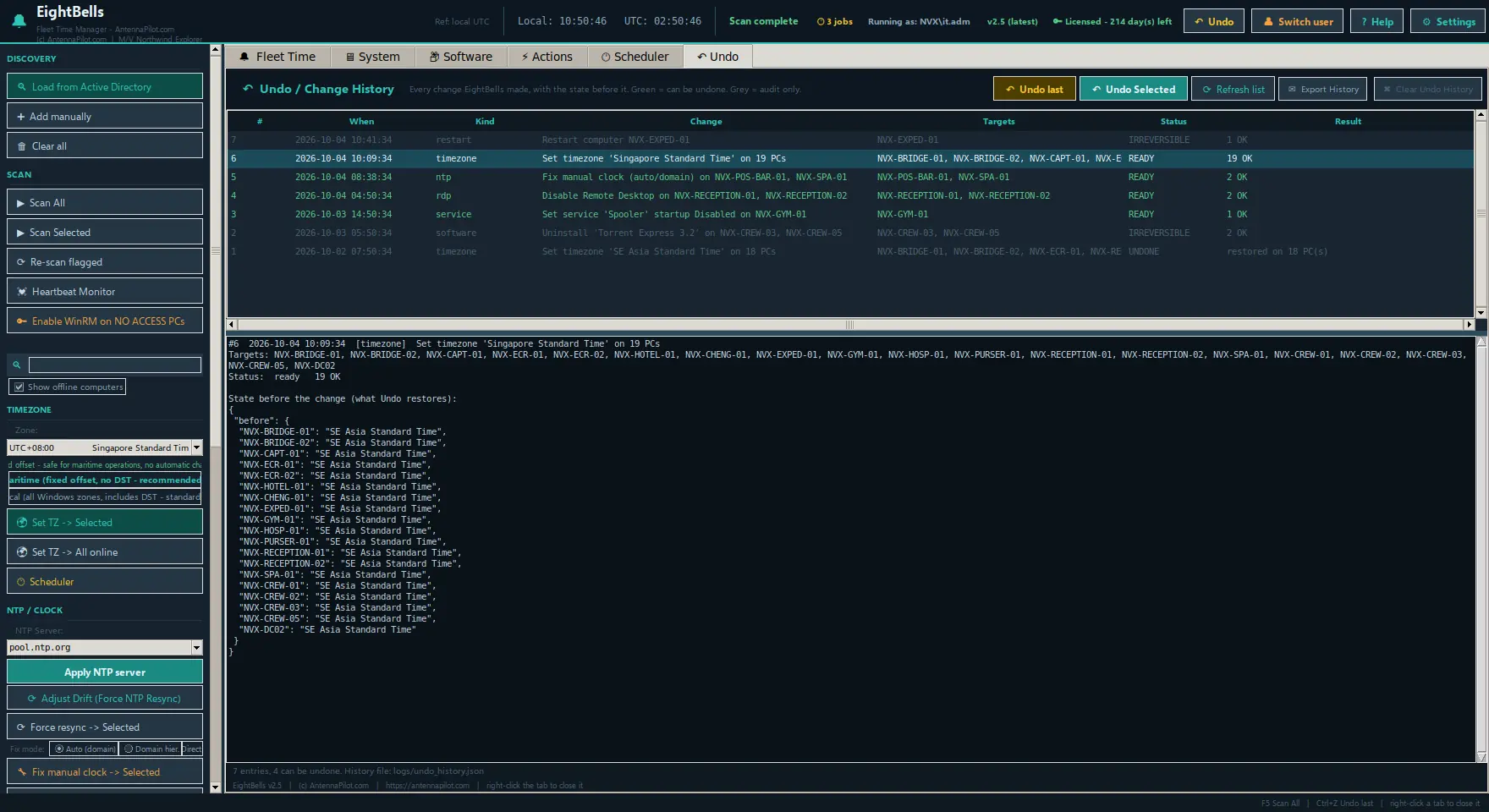Click the play arrow icon on Scan Selected
Screen dimensions: 1489x812
20,233
